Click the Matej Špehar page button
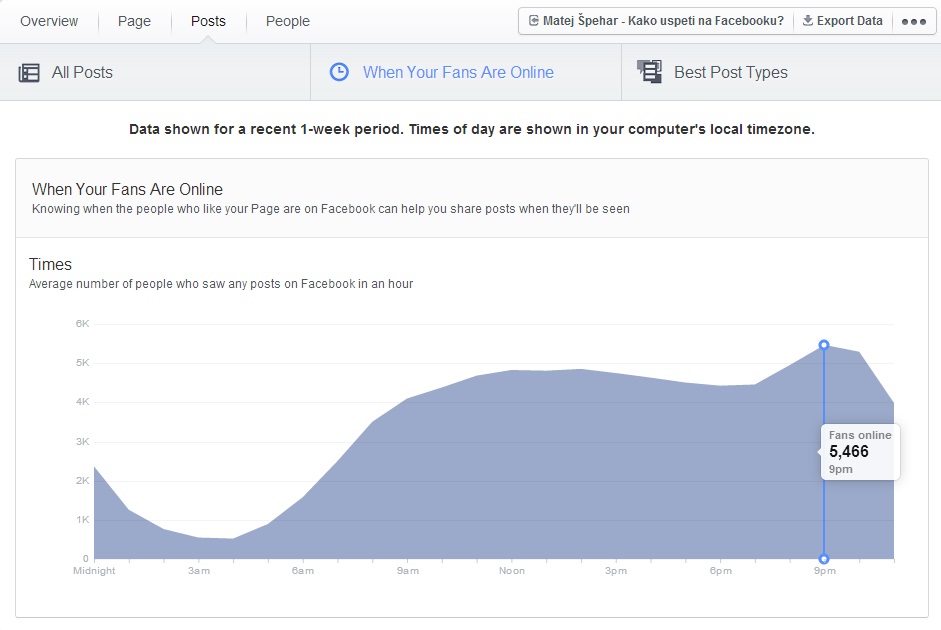 pos(656,21)
